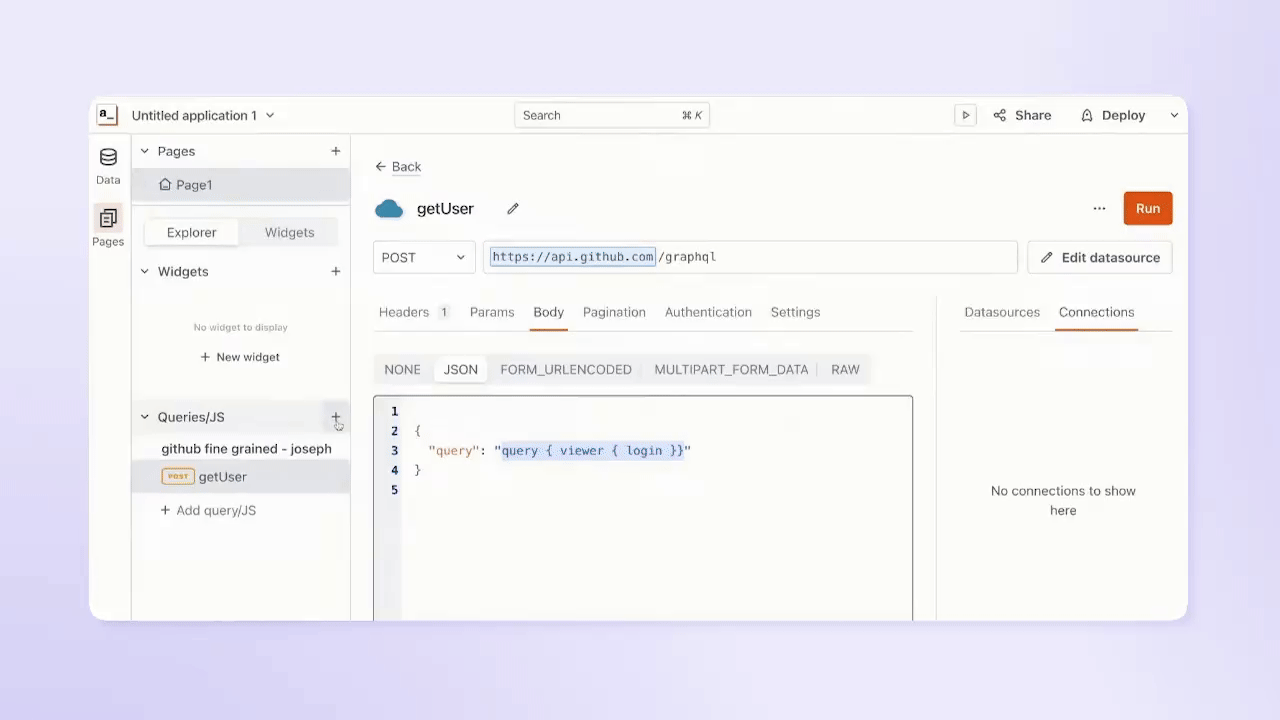
Task: Toggle to Widgets view in the explorer
Action: click(x=289, y=232)
